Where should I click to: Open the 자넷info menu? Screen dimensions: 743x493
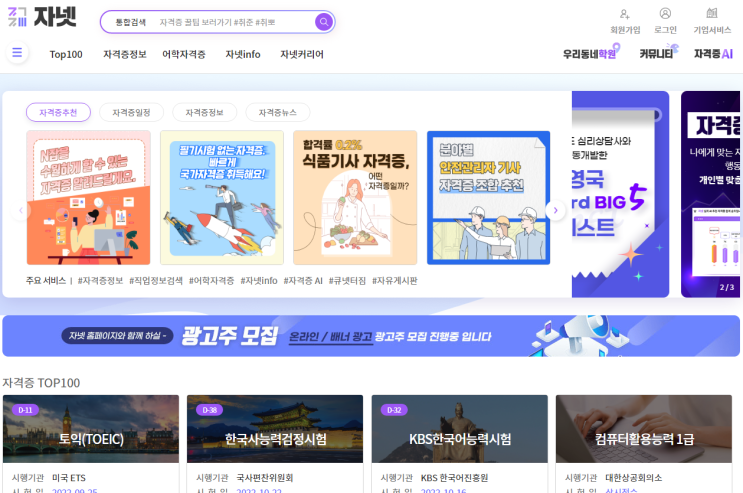pyautogui.click(x=243, y=55)
